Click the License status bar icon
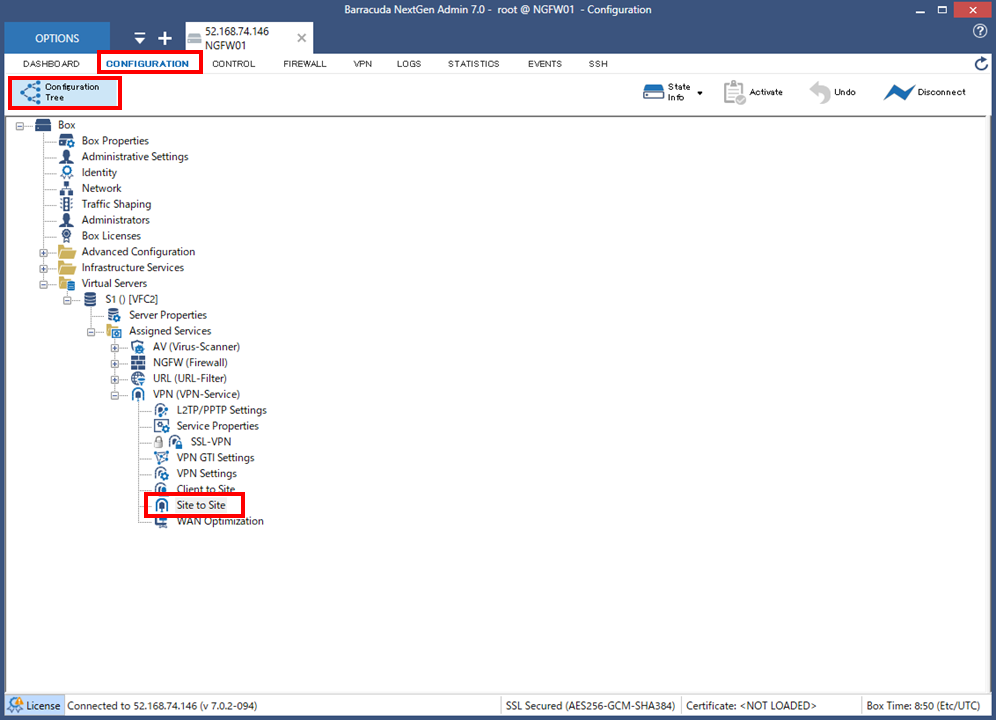This screenshot has height=720, width=996. pos(16,705)
